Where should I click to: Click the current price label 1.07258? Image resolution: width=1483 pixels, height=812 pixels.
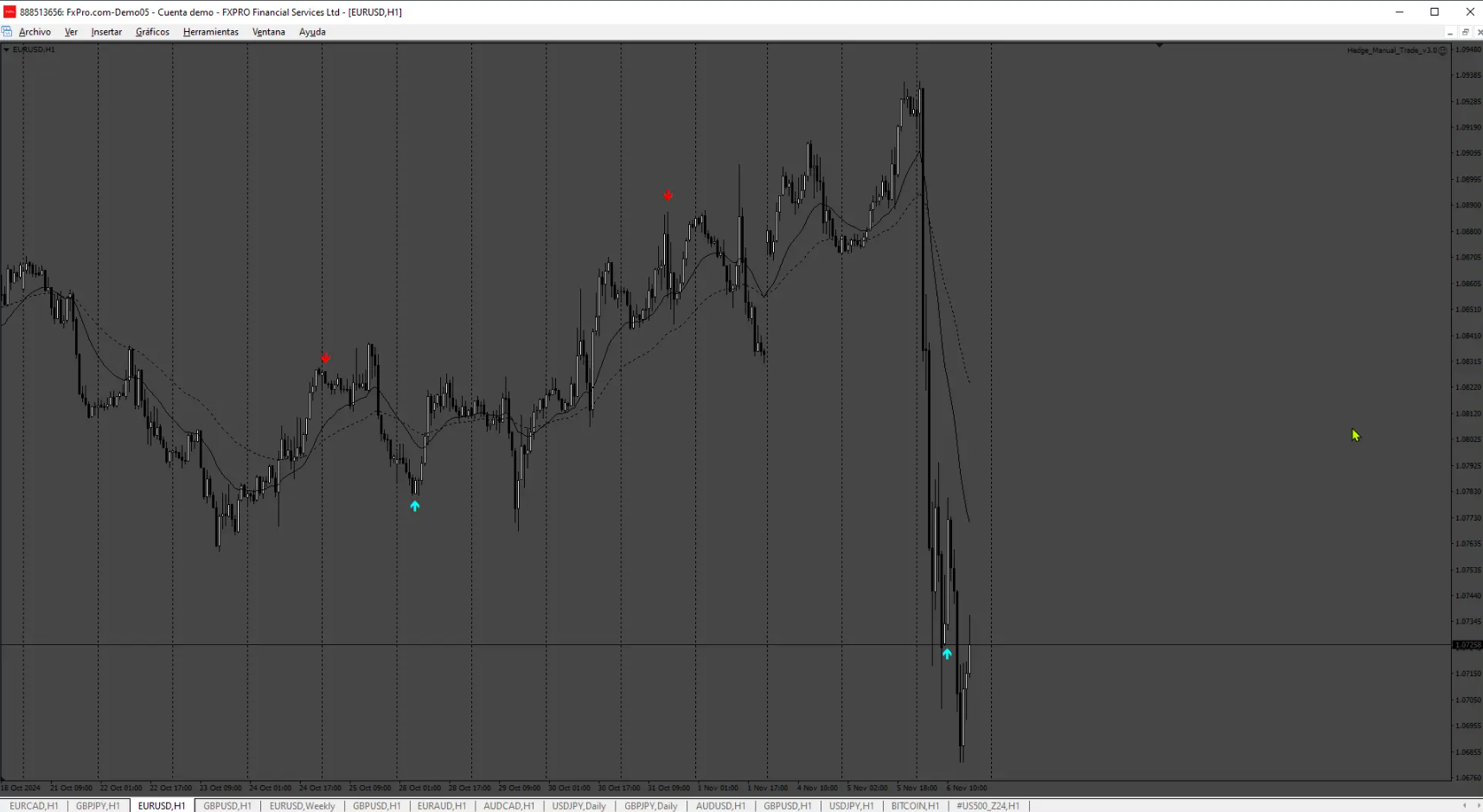1467,645
